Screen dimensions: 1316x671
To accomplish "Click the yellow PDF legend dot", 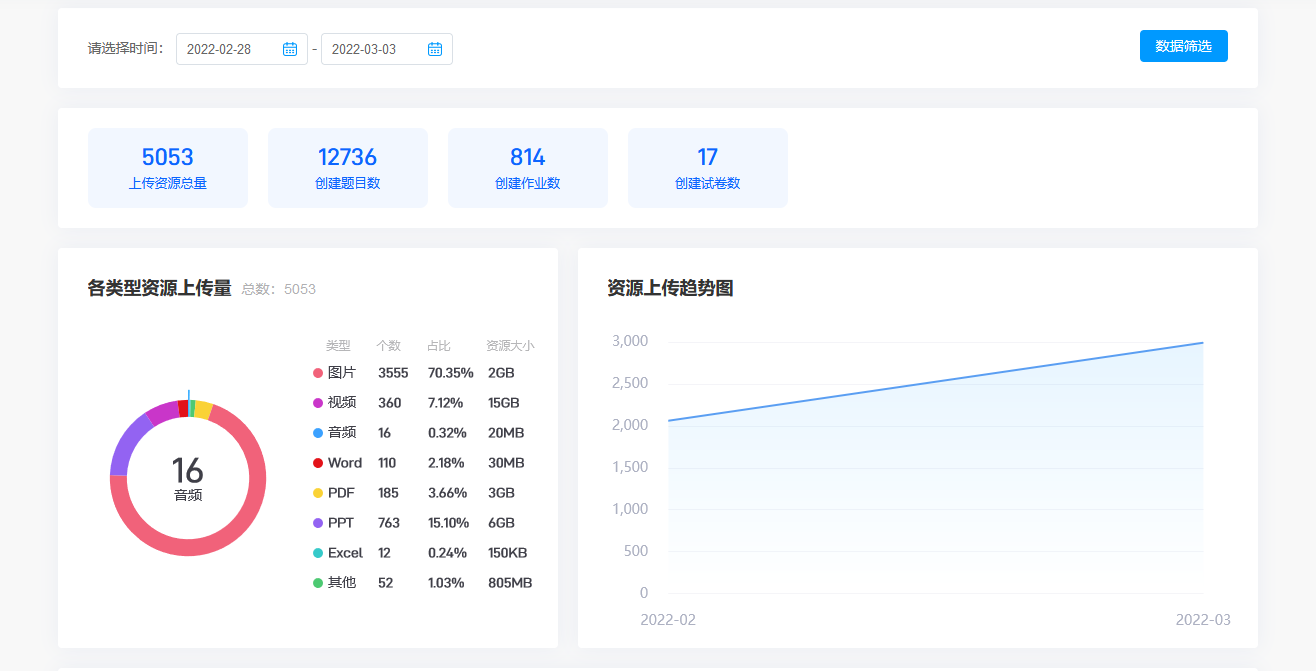I will [x=318, y=493].
